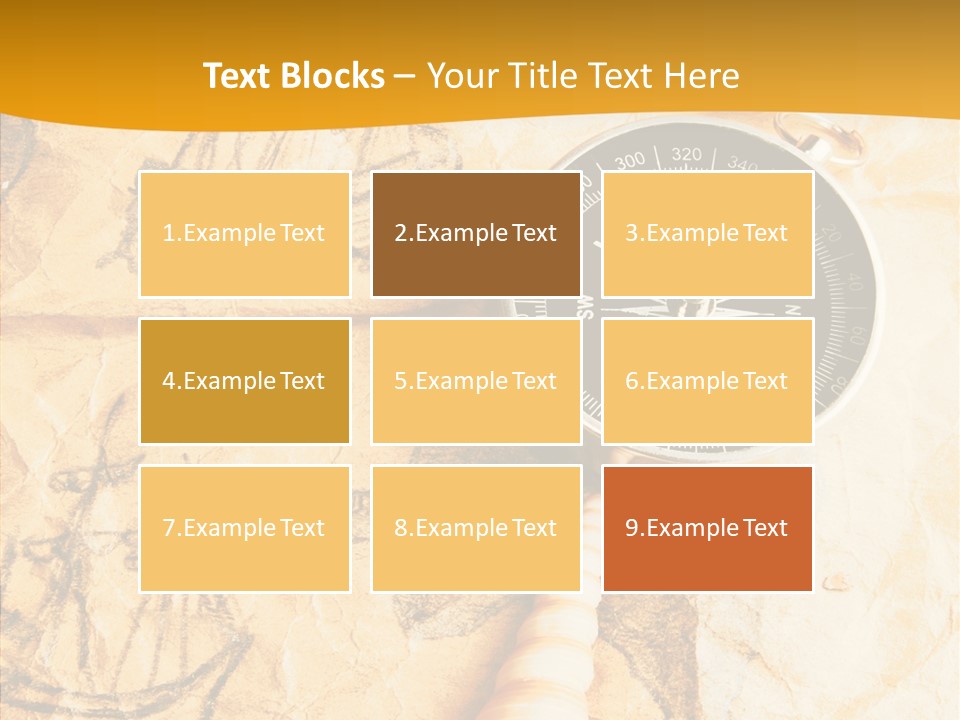This screenshot has width=960, height=720.
Task: Click the SW label on the compass
Action: pyautogui.click(x=587, y=307)
